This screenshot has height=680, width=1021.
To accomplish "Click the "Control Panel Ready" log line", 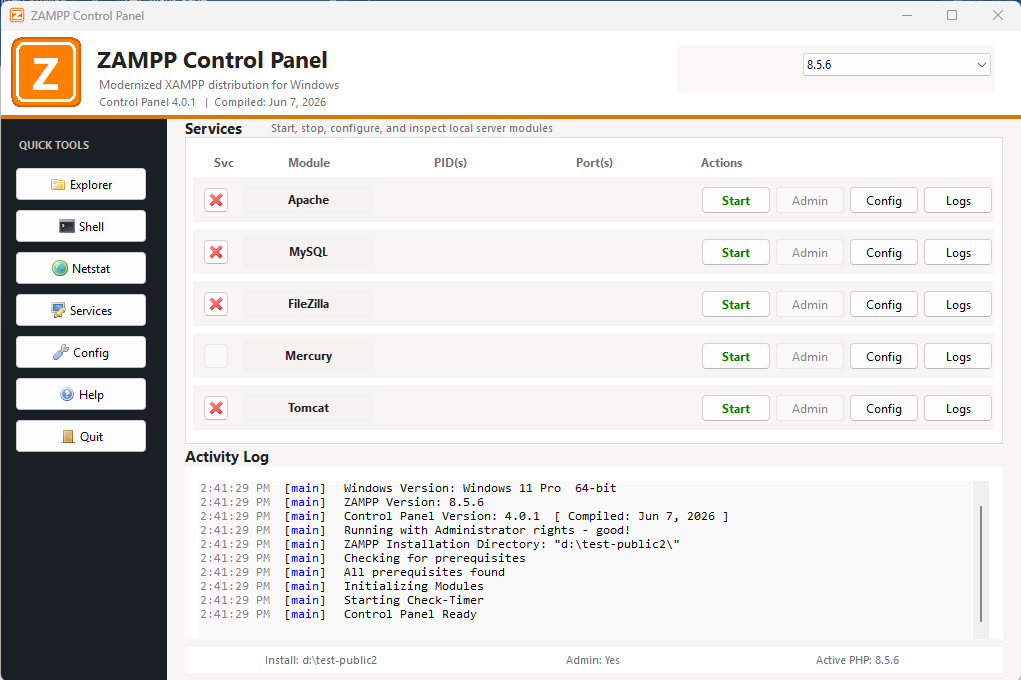I will coord(410,614).
